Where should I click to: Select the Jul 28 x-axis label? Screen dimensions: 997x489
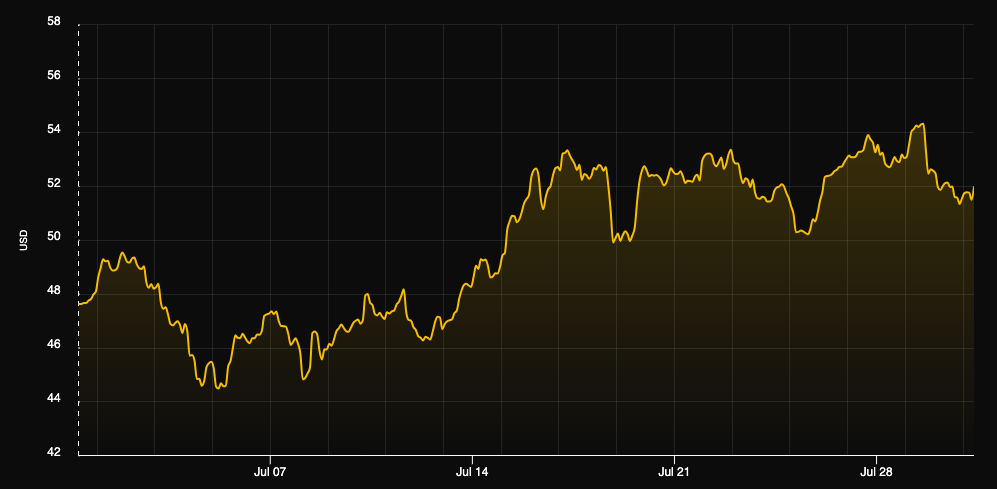point(876,471)
